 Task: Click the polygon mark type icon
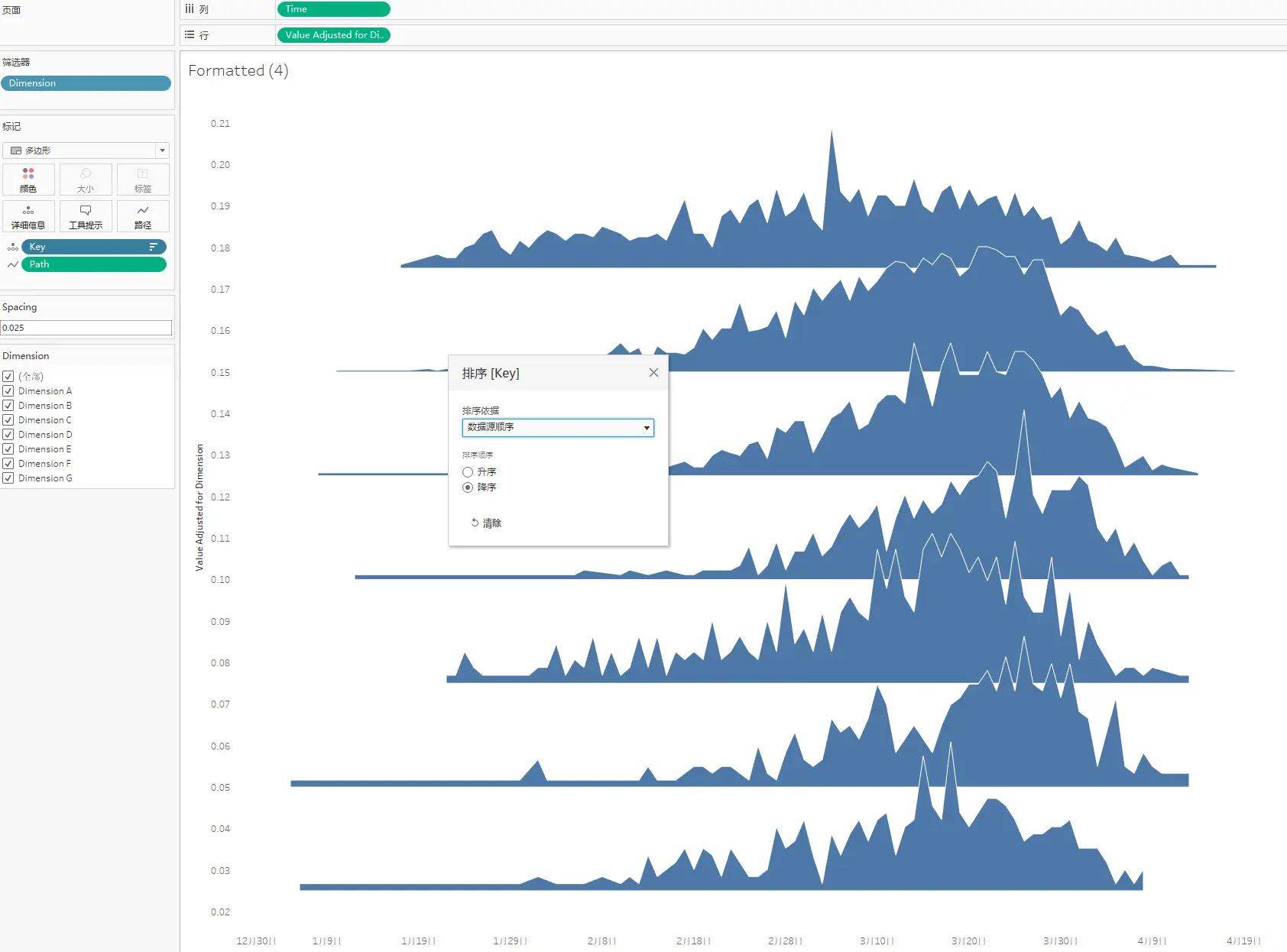16,151
